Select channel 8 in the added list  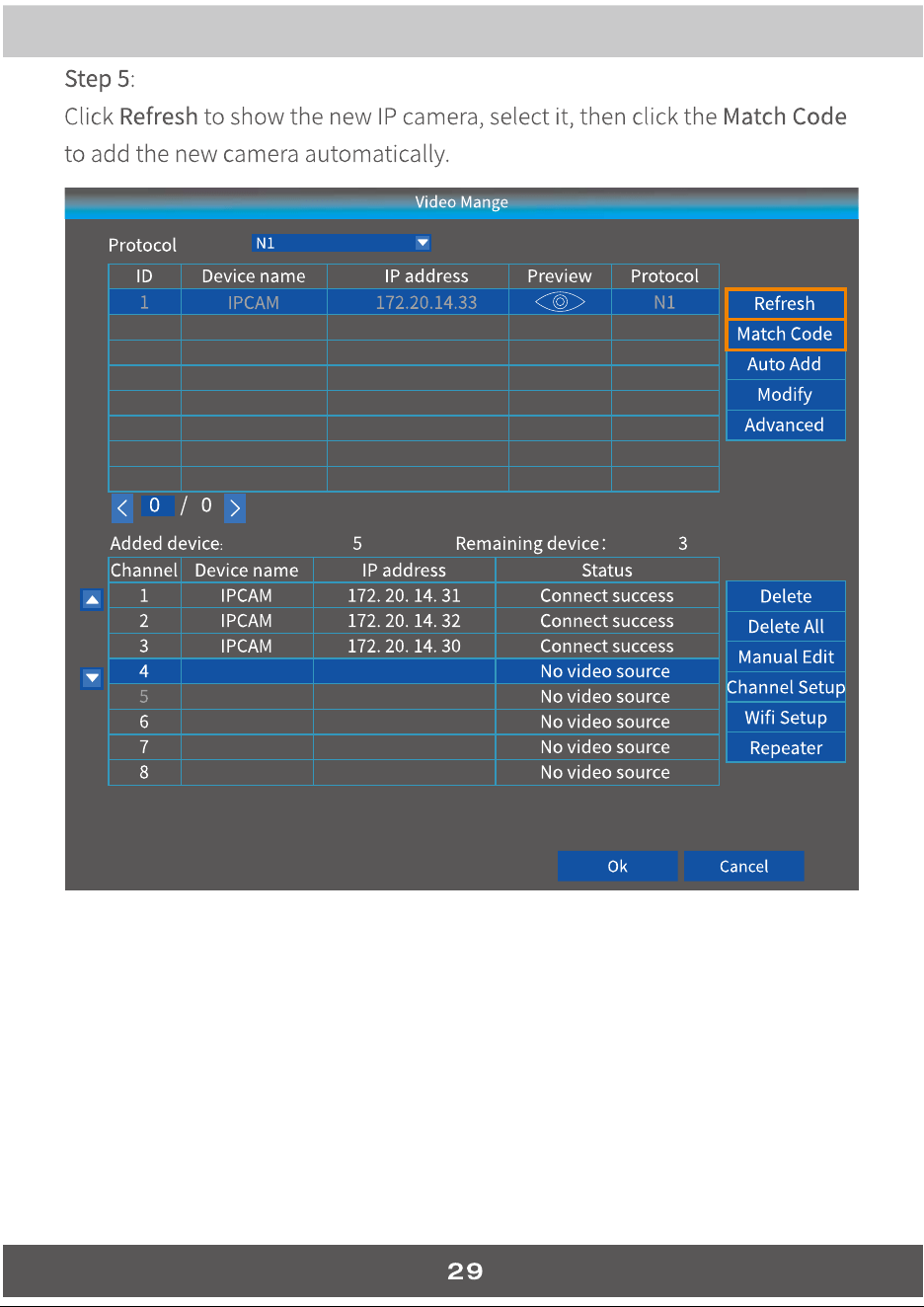414,772
